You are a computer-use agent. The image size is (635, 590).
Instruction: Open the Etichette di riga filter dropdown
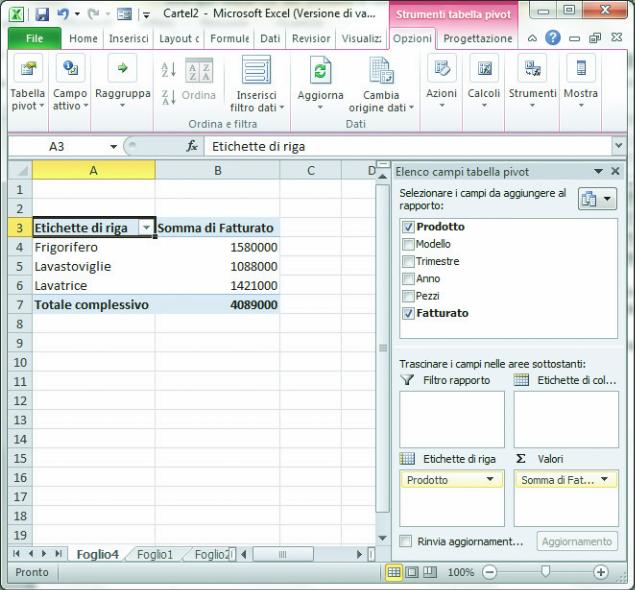(x=146, y=227)
